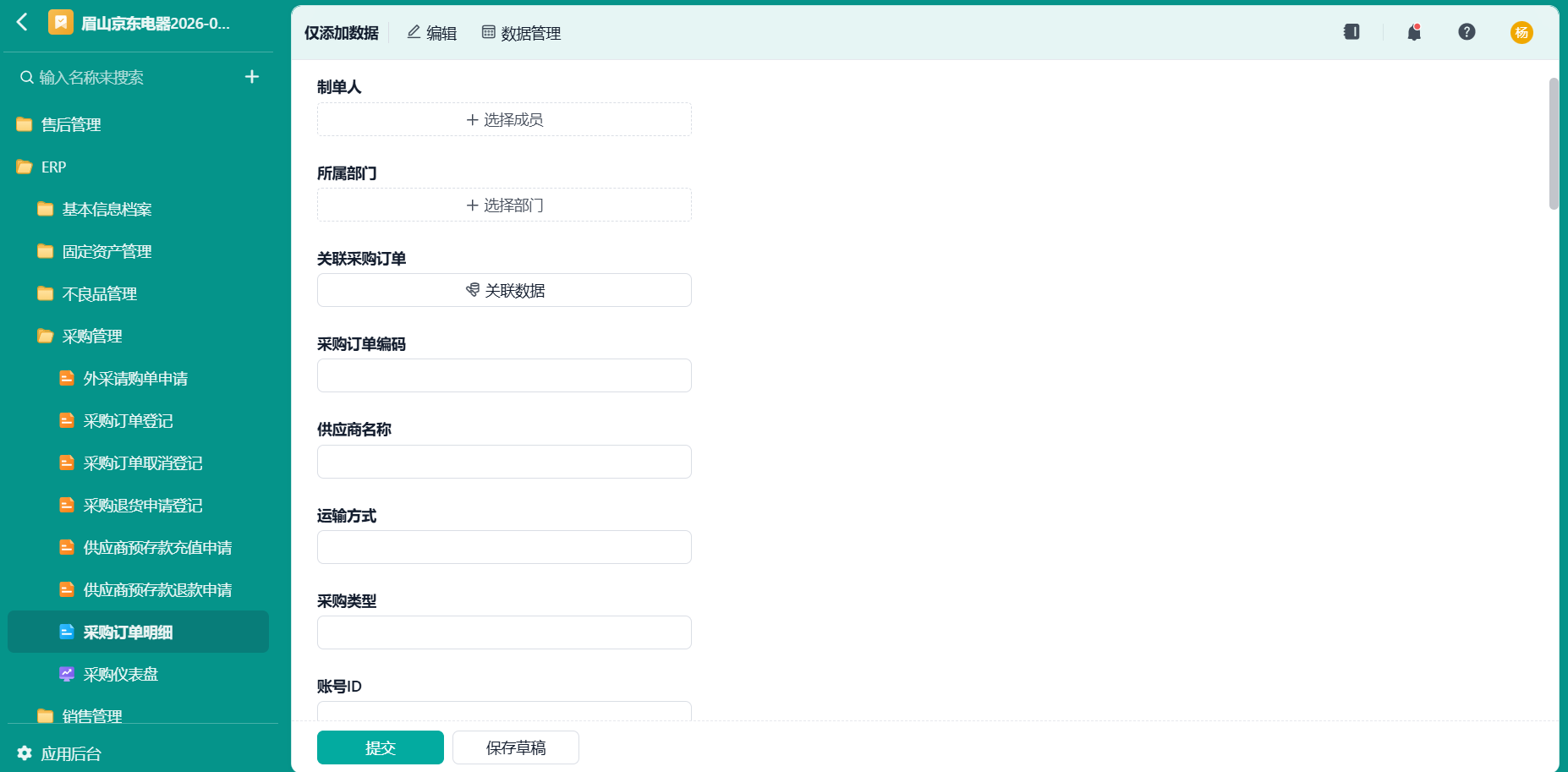Click the plus icon in 选择成员
This screenshot has width=1568, height=772.
(473, 120)
